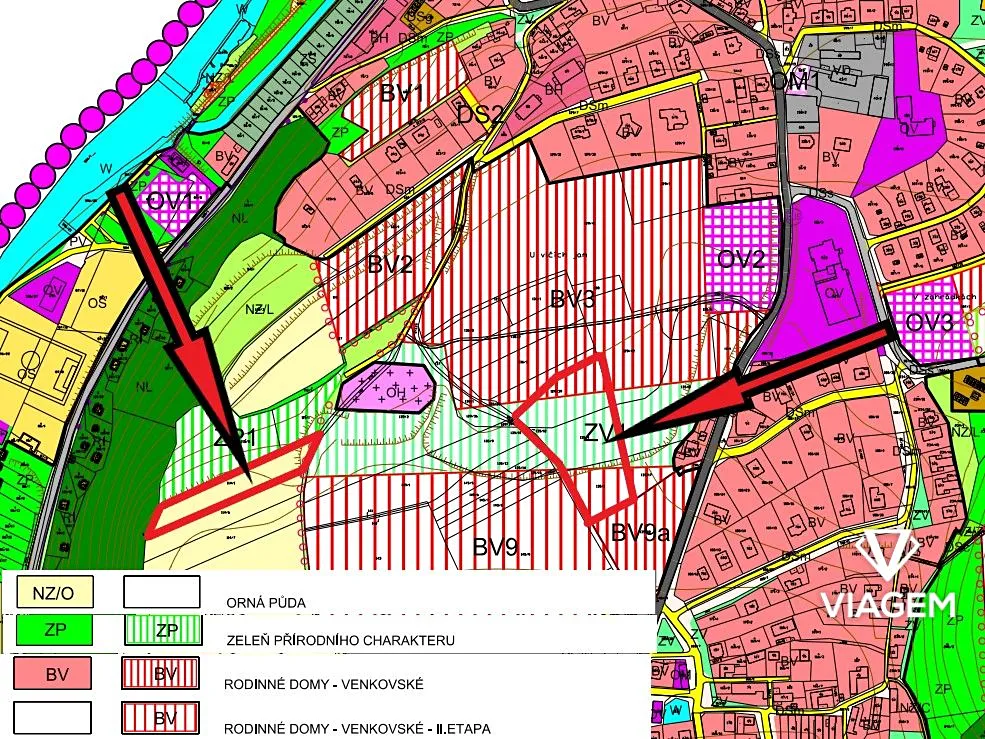
Task: Click the OV2 magenta grid zone
Action: tap(741, 258)
